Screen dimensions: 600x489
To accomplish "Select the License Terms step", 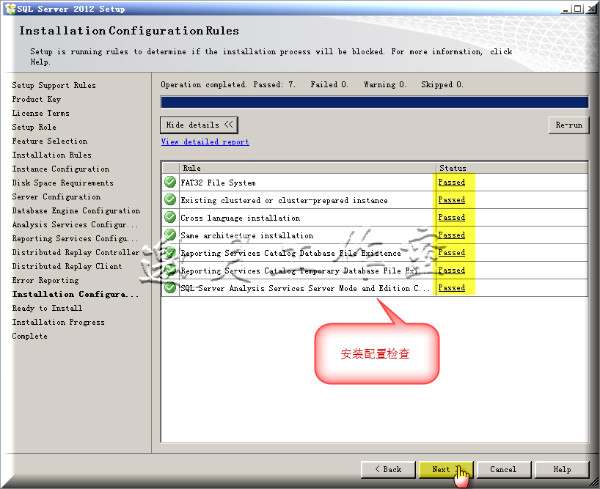I will pyautogui.click(x=41, y=113).
